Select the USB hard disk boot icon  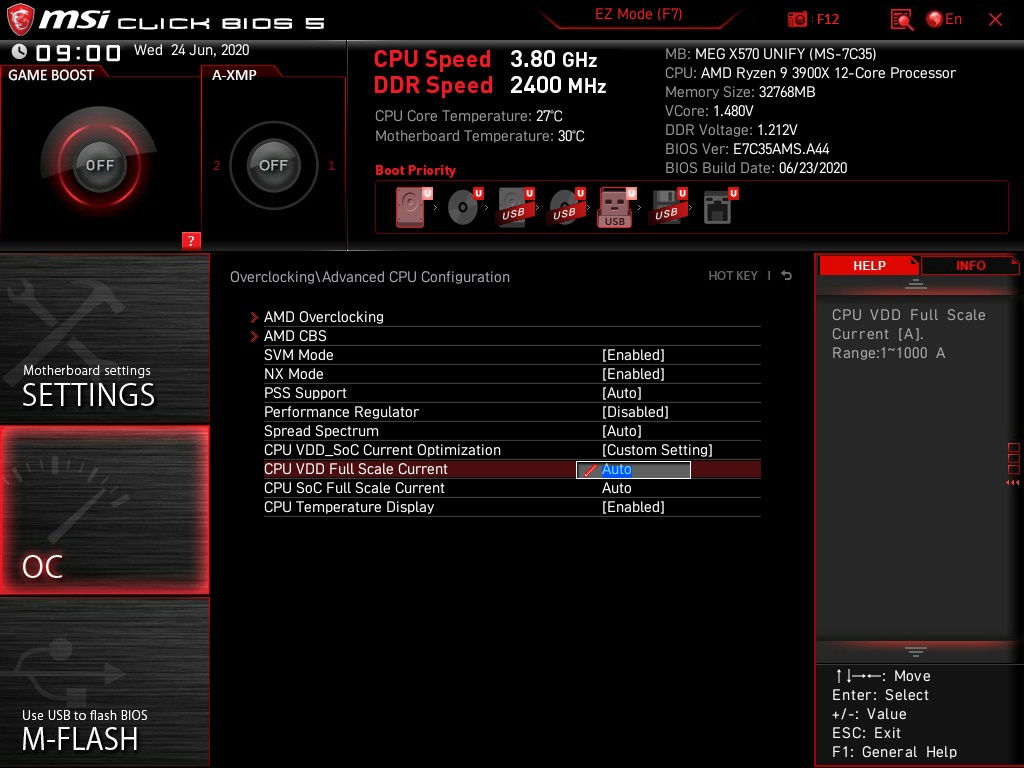(x=514, y=207)
